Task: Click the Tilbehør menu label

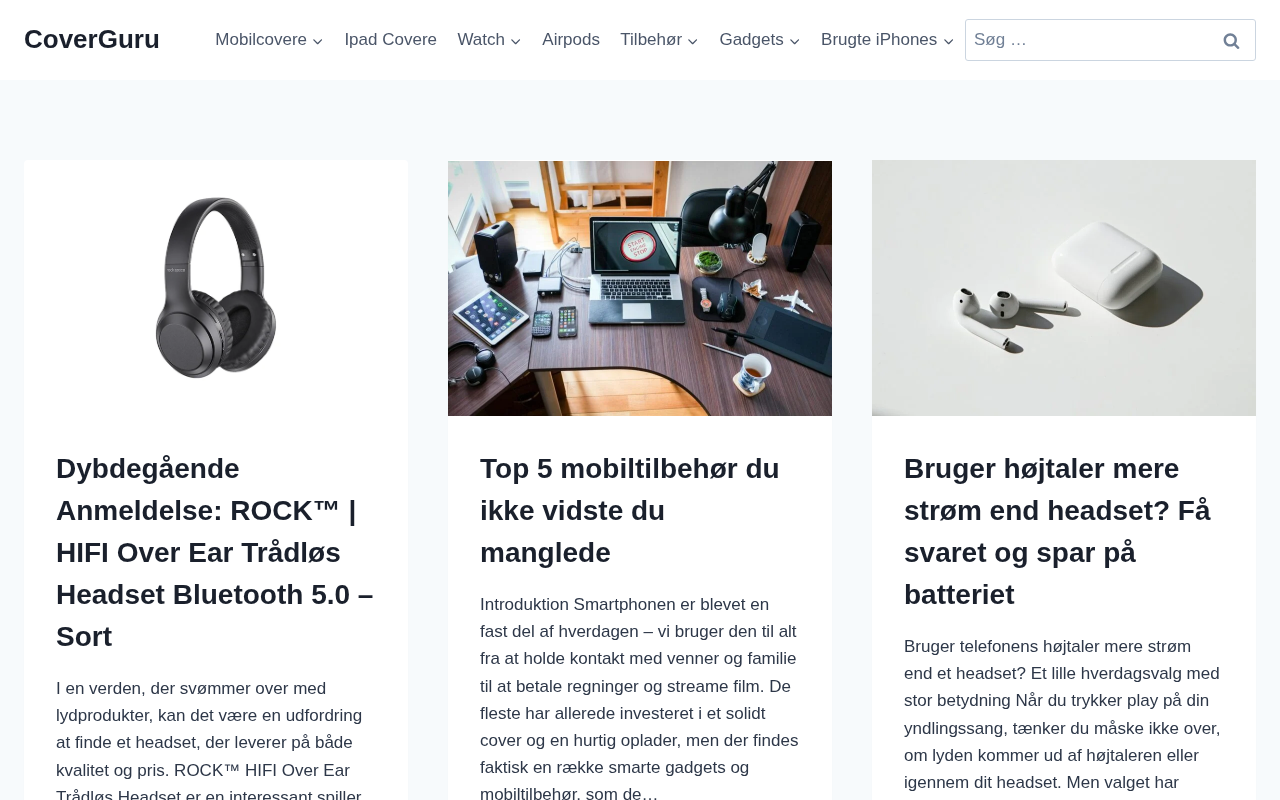Action: click(651, 40)
